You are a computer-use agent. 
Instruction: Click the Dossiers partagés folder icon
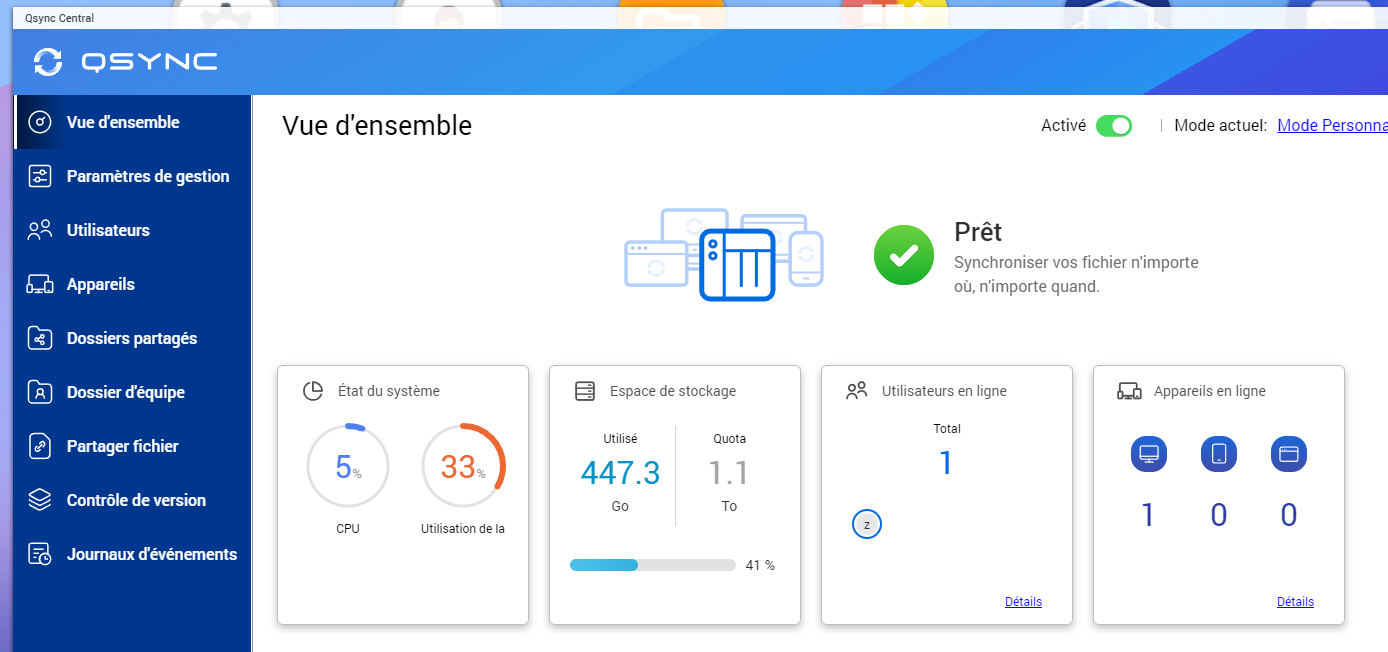coord(40,338)
